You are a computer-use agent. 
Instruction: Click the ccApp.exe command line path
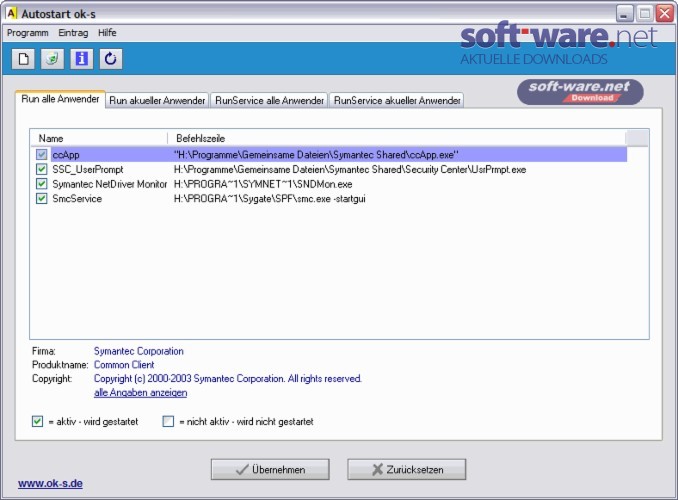tap(316, 154)
